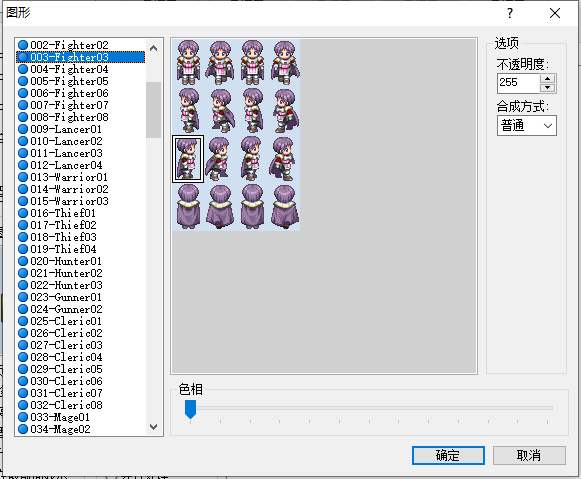This screenshot has height=479, width=581.
Task: Select 024-Gunner02 graphic
Action: [81, 309]
